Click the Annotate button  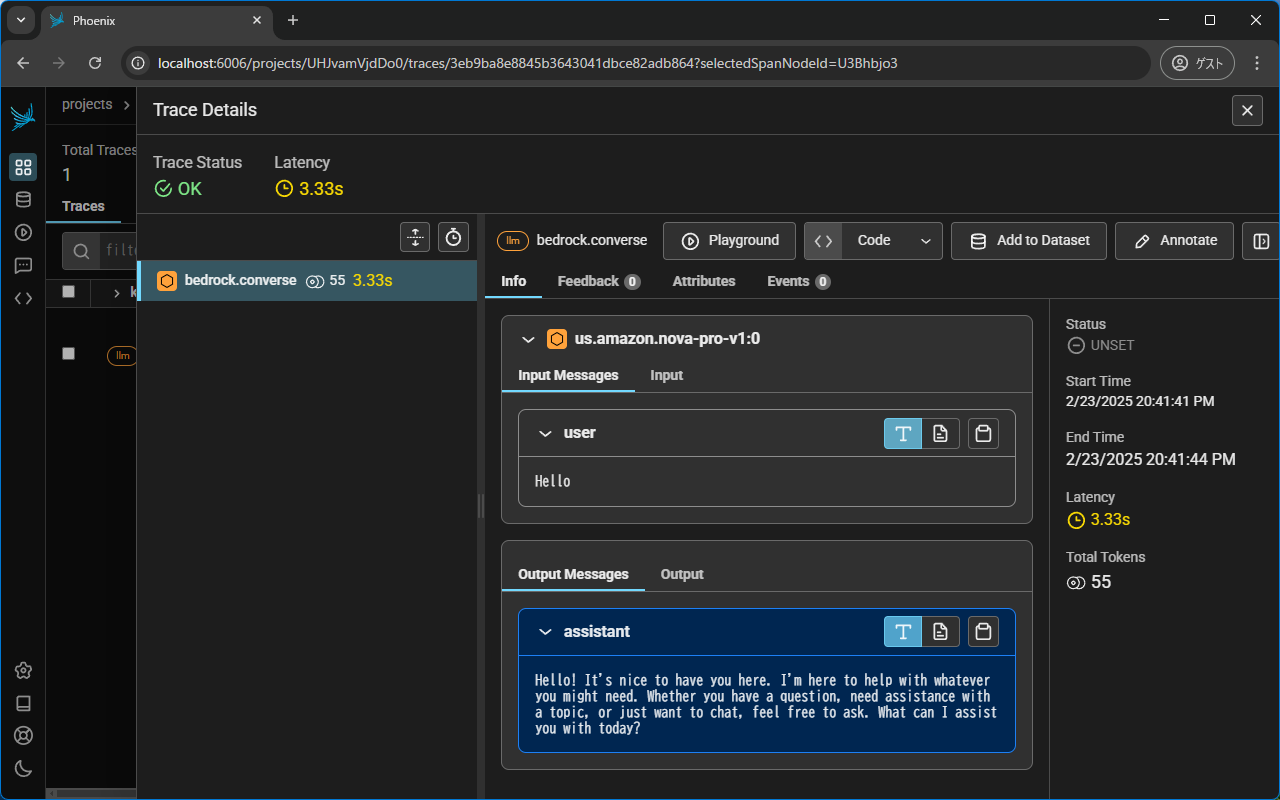(1174, 241)
